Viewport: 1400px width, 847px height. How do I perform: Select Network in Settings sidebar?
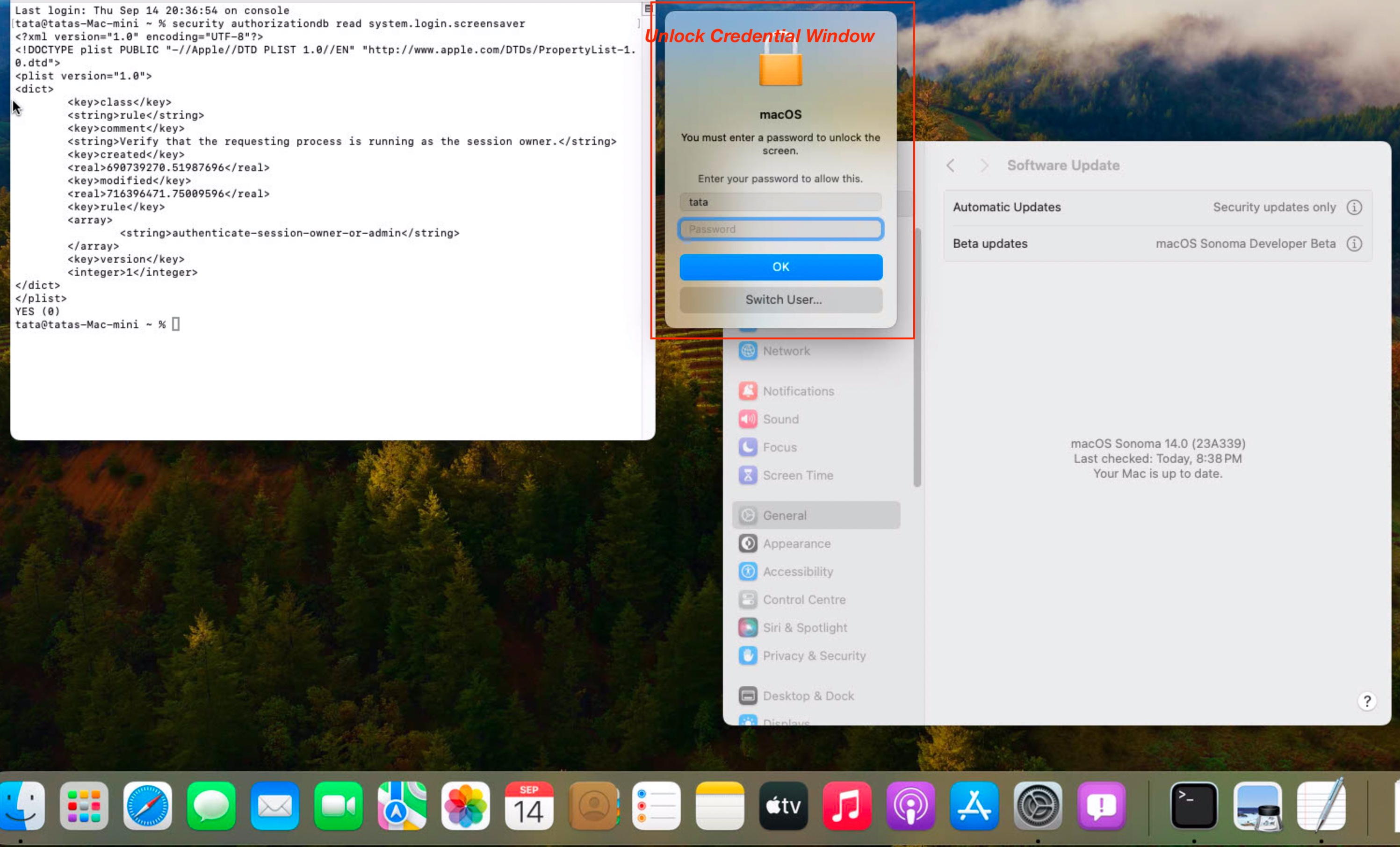click(816, 351)
